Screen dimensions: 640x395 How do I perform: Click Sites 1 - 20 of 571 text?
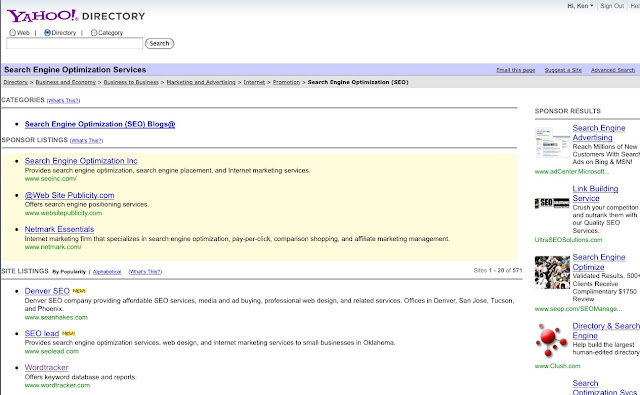[498, 270]
